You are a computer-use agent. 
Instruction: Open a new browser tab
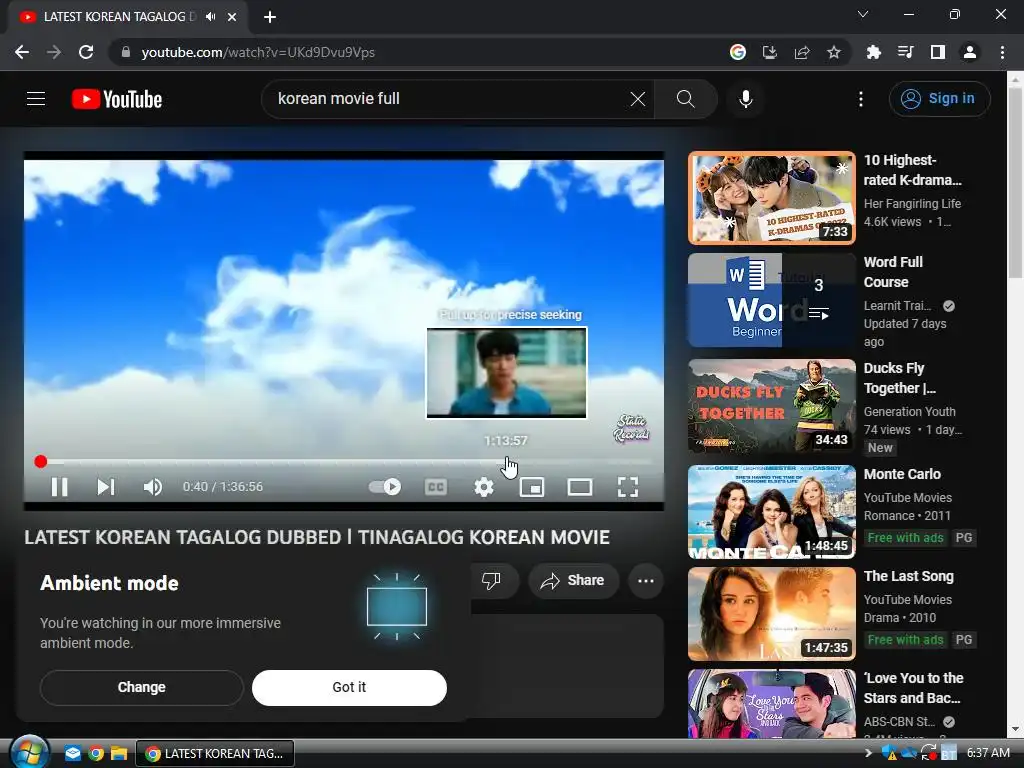click(x=270, y=17)
